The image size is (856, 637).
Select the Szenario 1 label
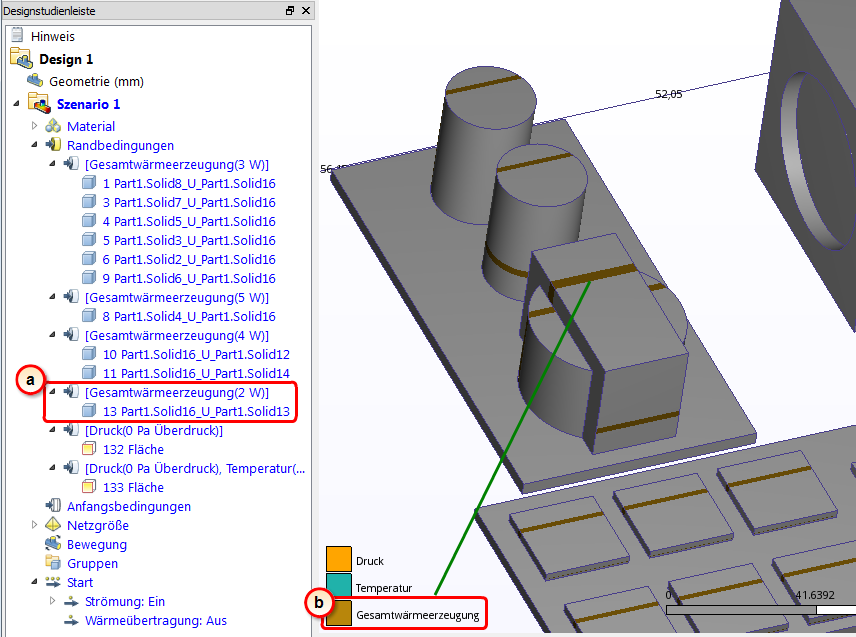[x=88, y=104]
